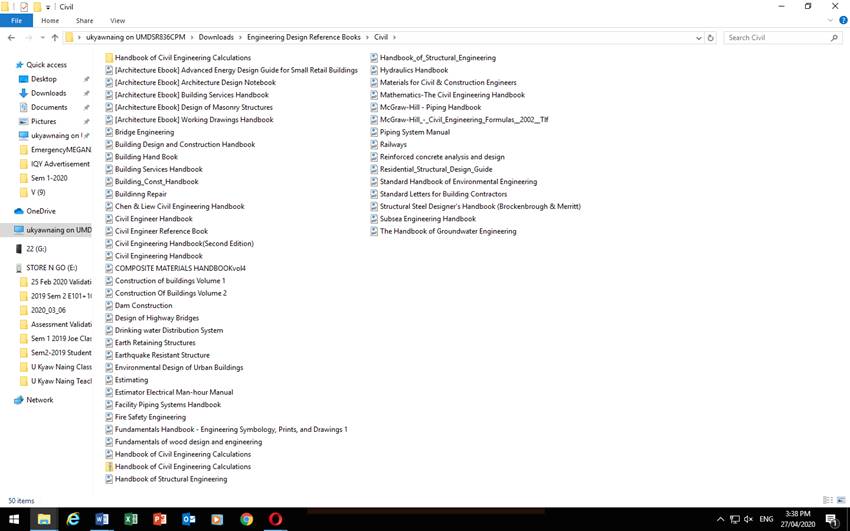
Task: Open recent locations dropdown arrow
Action: tap(42, 37)
